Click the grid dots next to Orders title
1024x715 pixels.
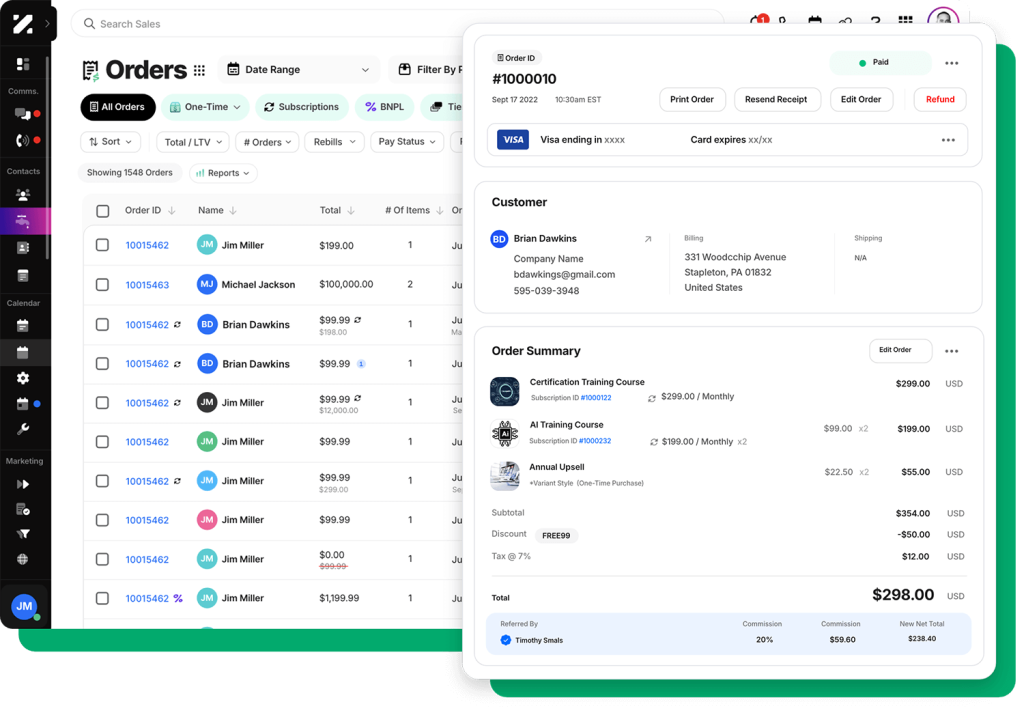coord(199,70)
